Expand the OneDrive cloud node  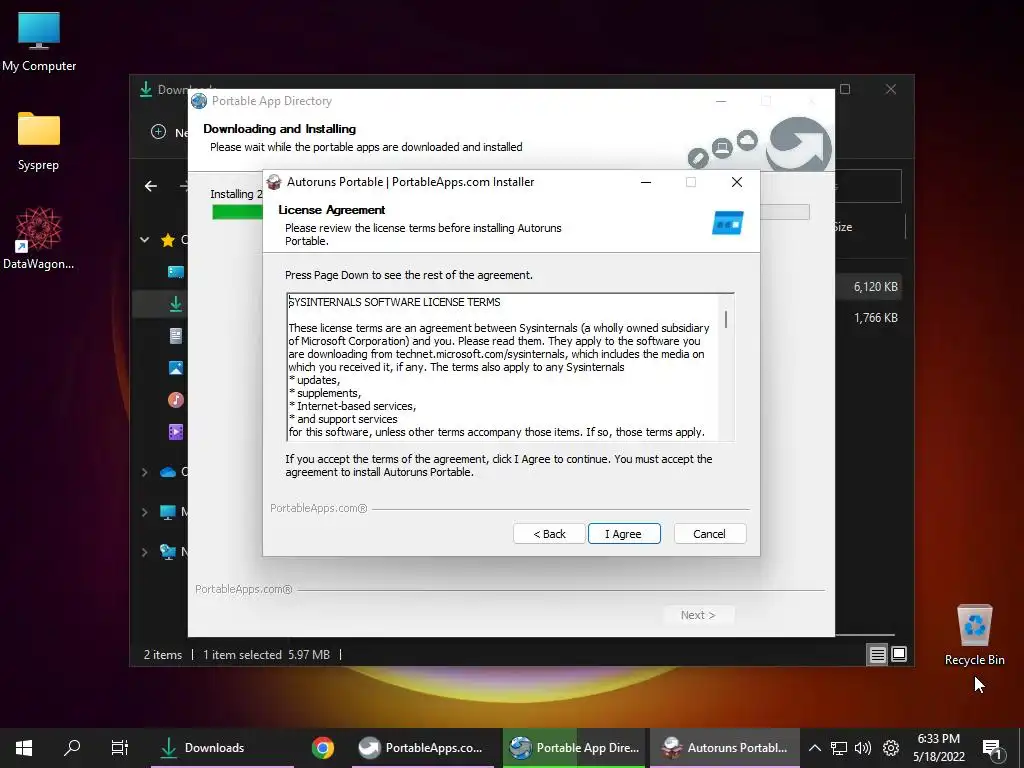click(x=144, y=472)
